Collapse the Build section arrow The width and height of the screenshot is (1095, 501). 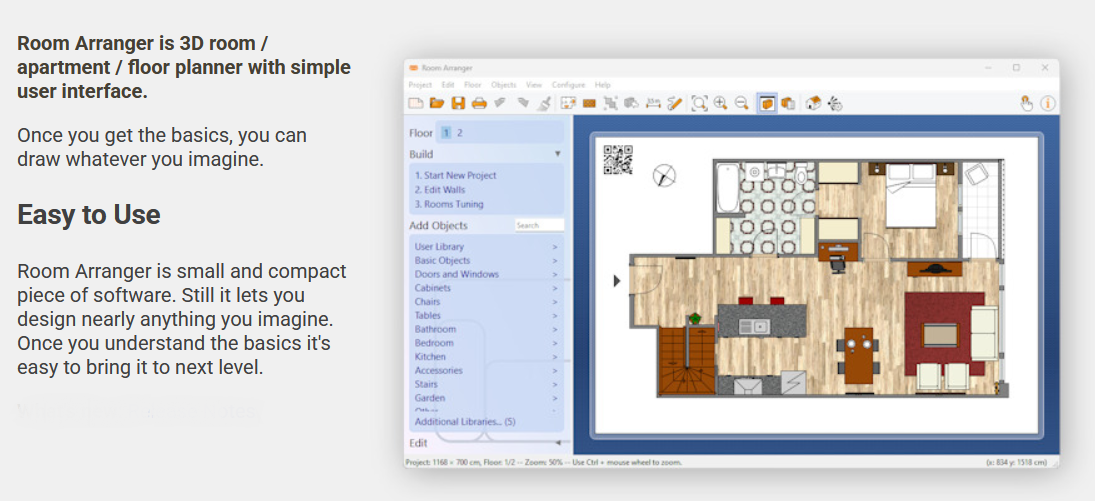(557, 154)
